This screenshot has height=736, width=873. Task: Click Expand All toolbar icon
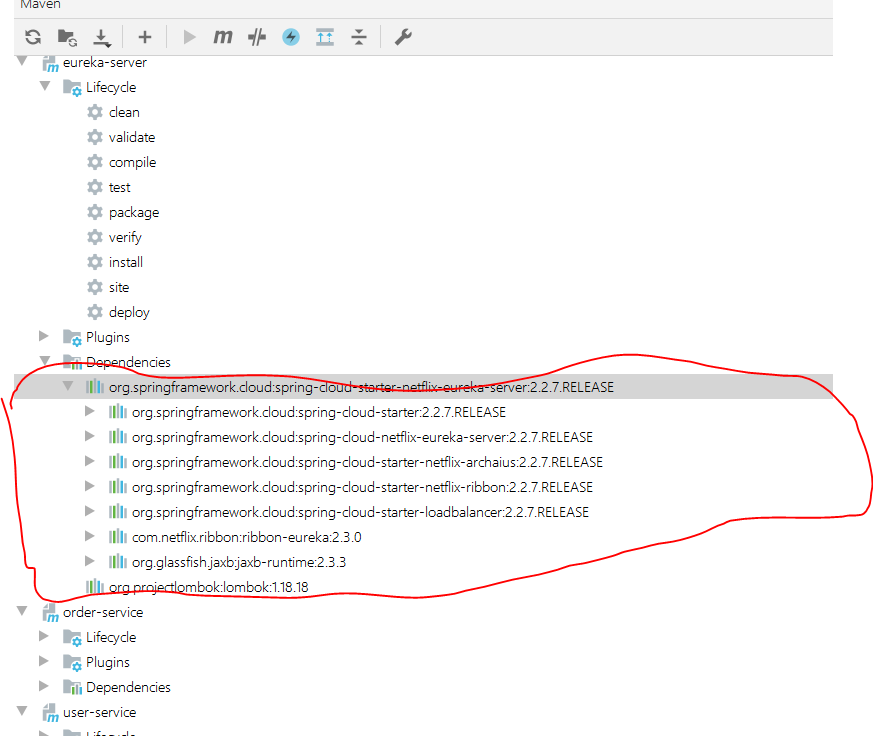click(325, 37)
